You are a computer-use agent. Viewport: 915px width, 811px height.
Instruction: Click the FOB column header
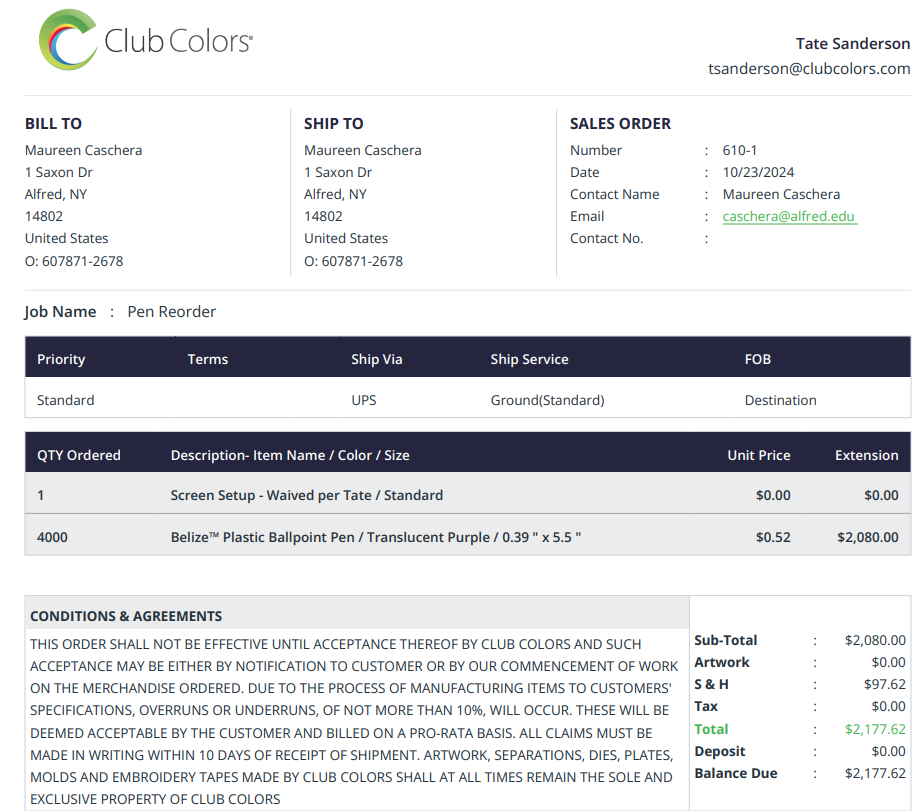[757, 359]
